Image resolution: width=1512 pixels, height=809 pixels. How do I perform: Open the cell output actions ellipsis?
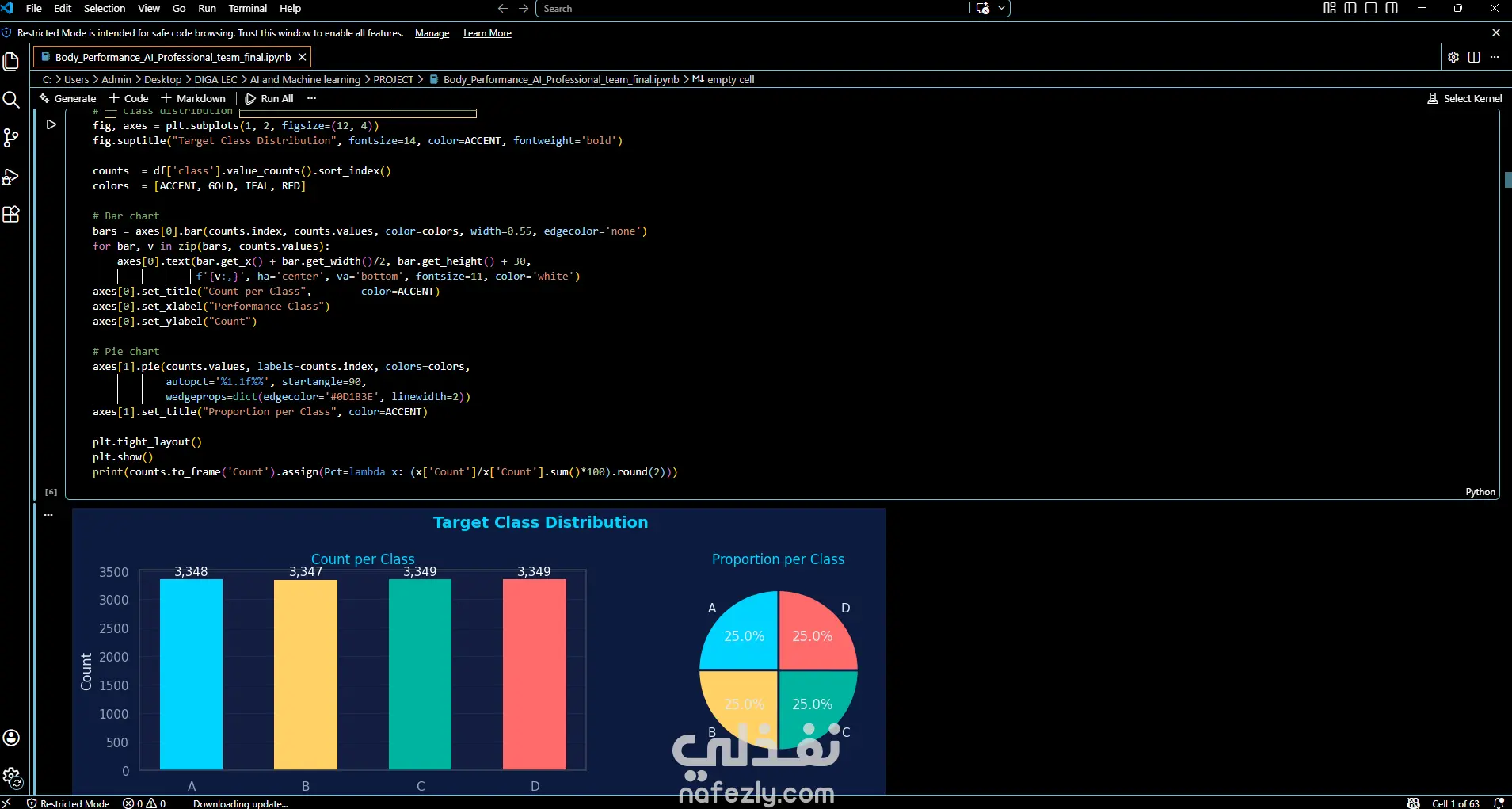point(48,514)
